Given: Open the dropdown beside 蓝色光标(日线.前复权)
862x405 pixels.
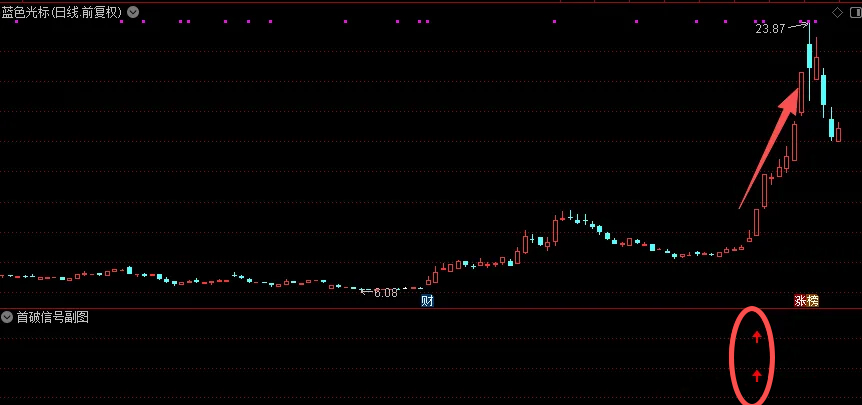Looking at the screenshot, I should point(132,12).
